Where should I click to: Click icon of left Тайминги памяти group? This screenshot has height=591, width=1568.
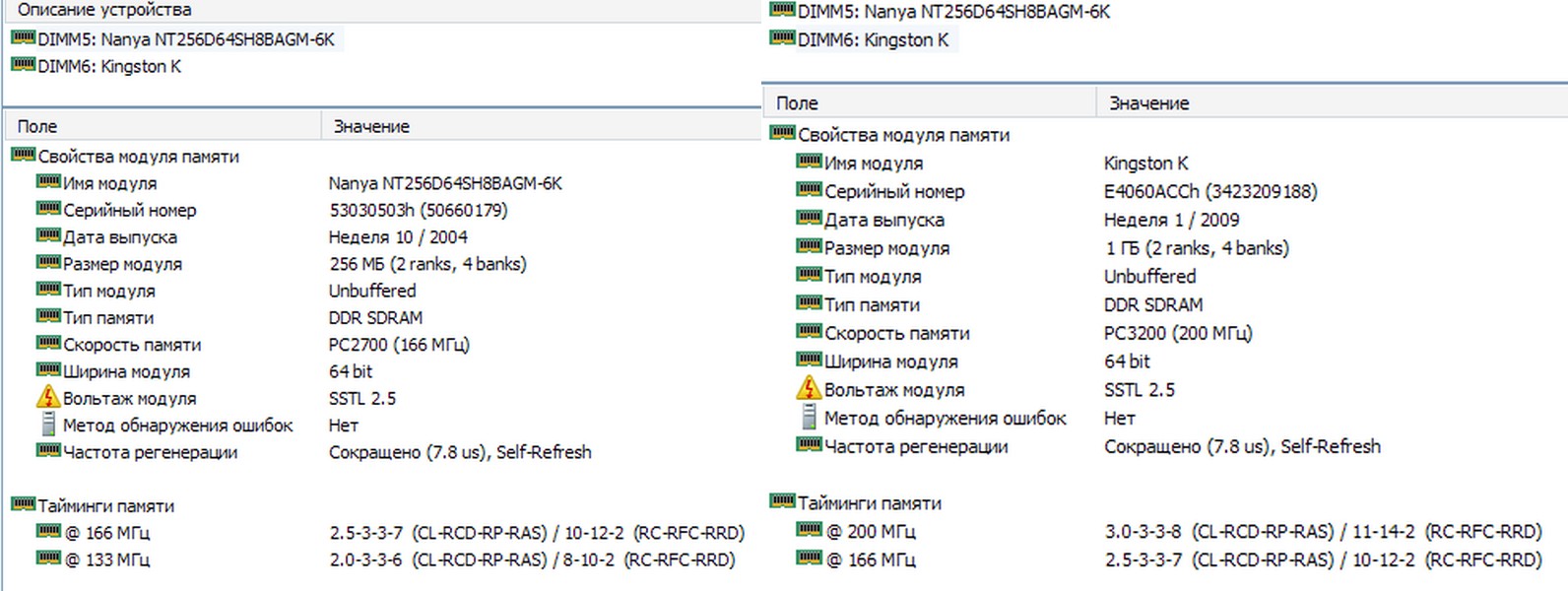[24, 503]
